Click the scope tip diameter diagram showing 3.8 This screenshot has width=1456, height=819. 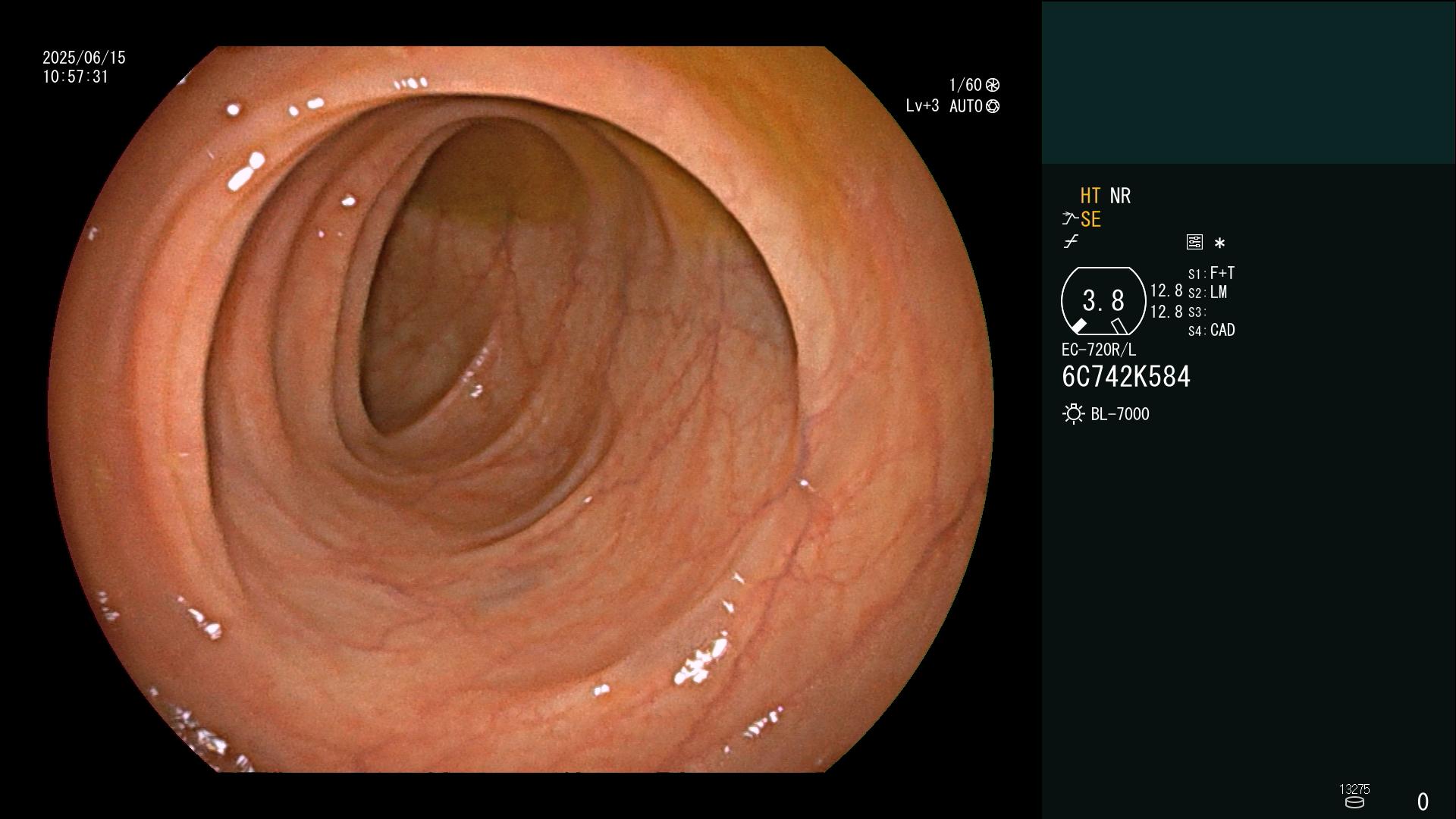tap(1103, 301)
